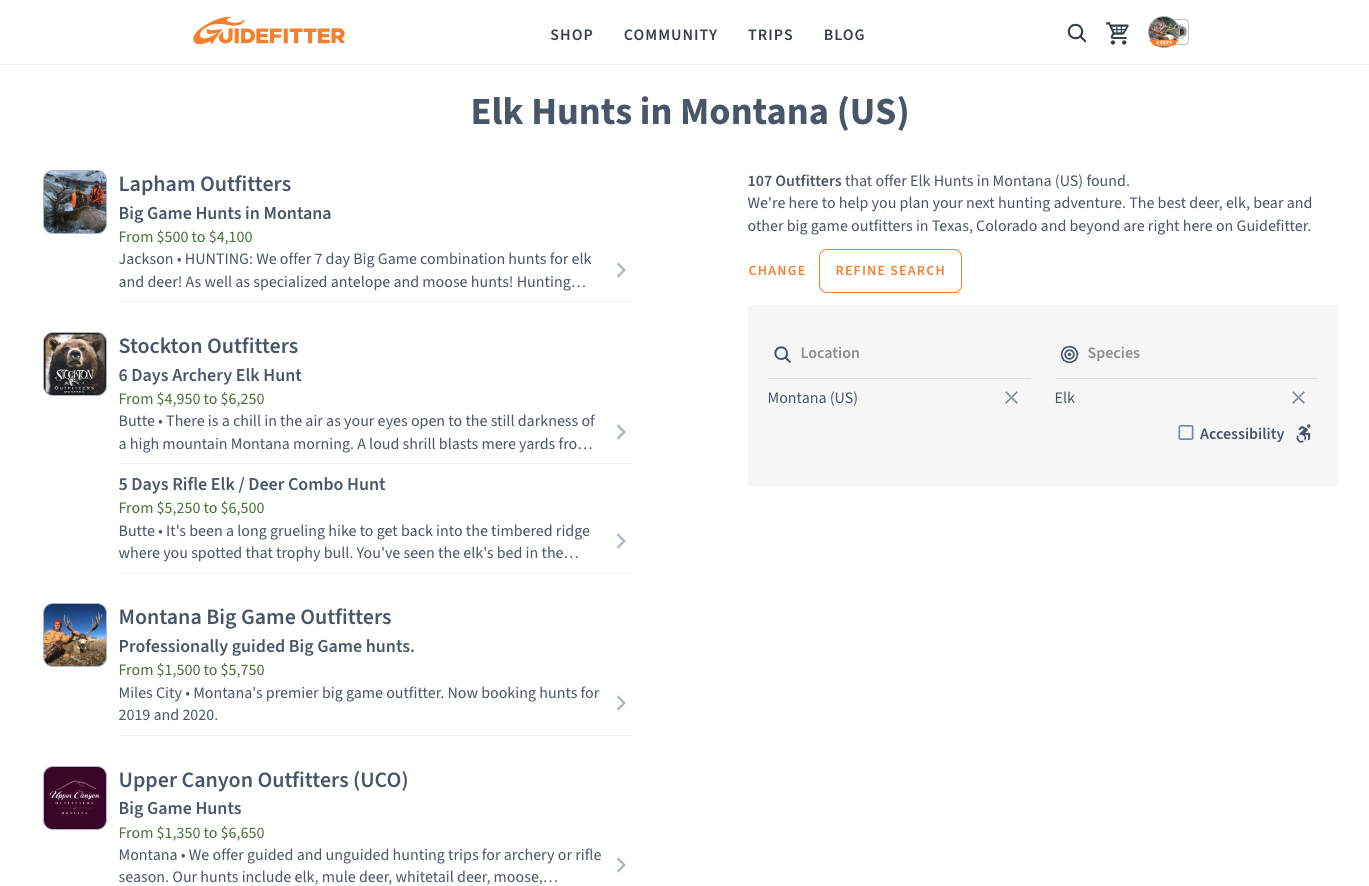Remove the Elk species filter

point(1298,397)
